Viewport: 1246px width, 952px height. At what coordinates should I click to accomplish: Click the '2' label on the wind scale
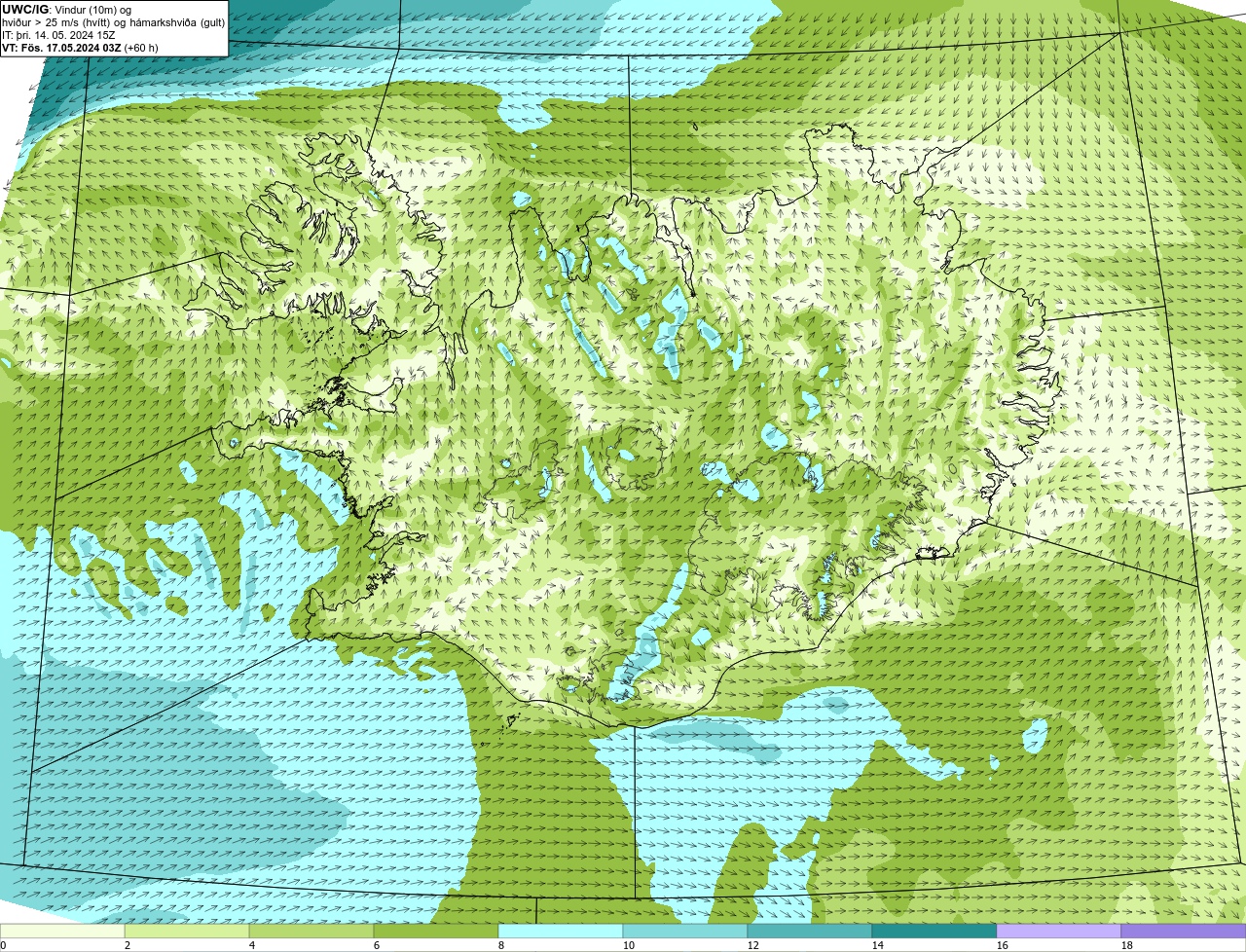(128, 945)
